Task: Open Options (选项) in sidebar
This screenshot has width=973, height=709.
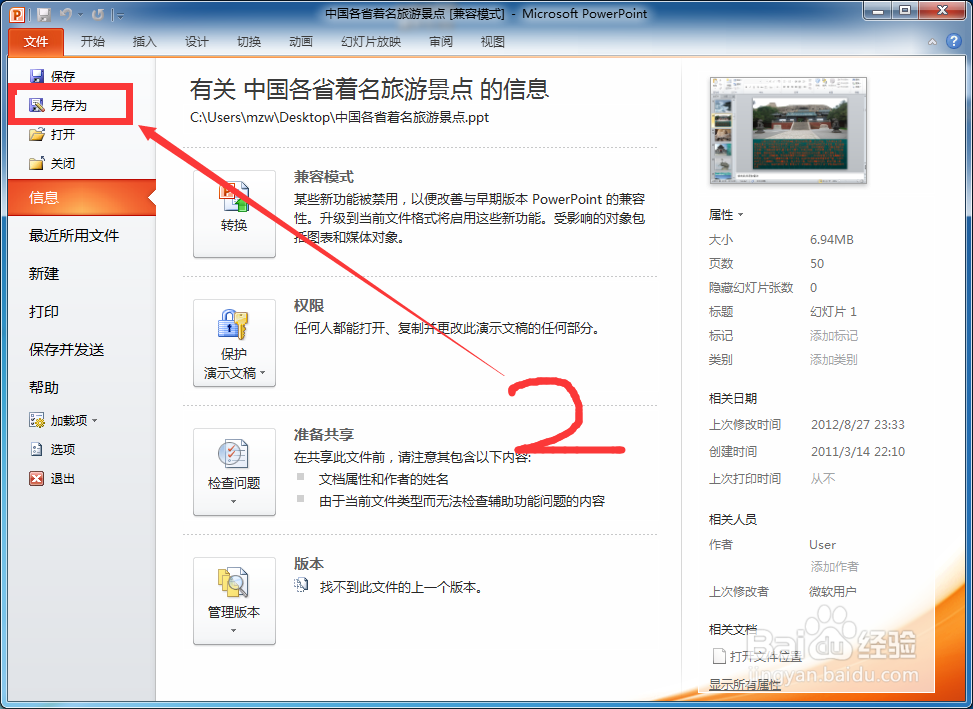Action: coord(53,450)
